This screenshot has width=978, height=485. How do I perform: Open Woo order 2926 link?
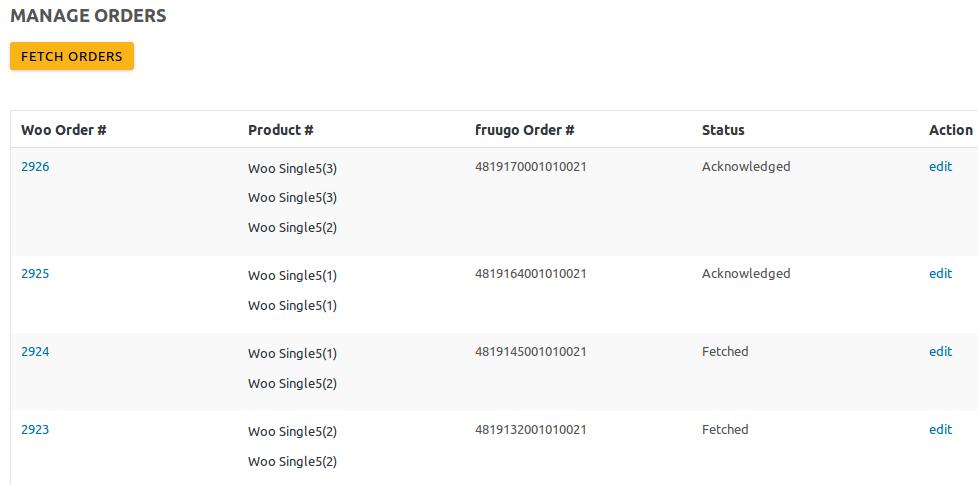pyautogui.click(x=35, y=167)
